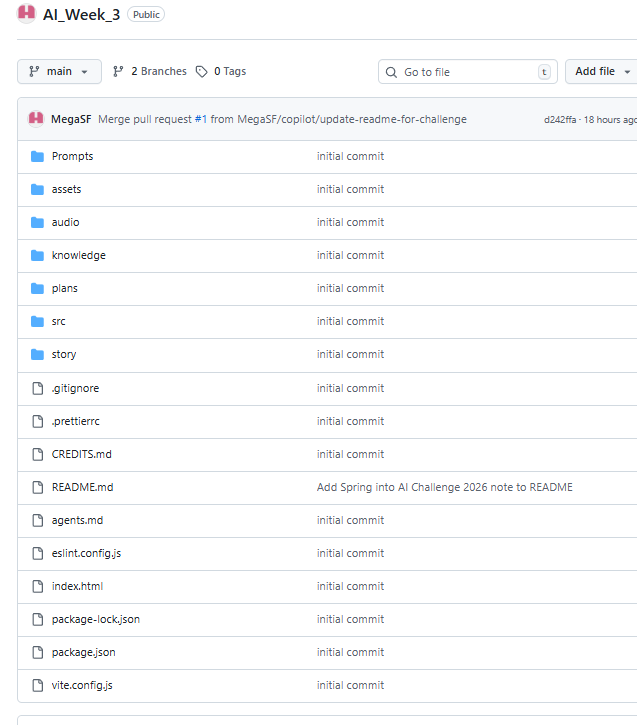Screen dimensions: 637x725
Task: Click the package-lock.json file icon
Action: coord(37,619)
